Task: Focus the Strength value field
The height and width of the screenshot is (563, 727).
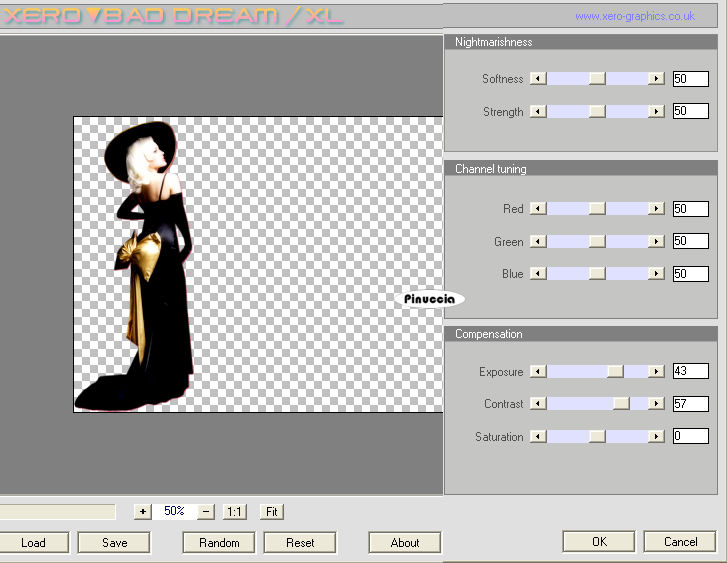Action: tap(691, 111)
